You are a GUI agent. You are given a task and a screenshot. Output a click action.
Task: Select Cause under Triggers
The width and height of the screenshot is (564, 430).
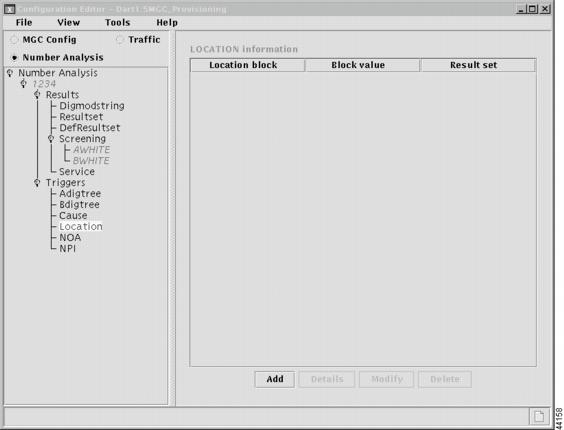click(73, 216)
